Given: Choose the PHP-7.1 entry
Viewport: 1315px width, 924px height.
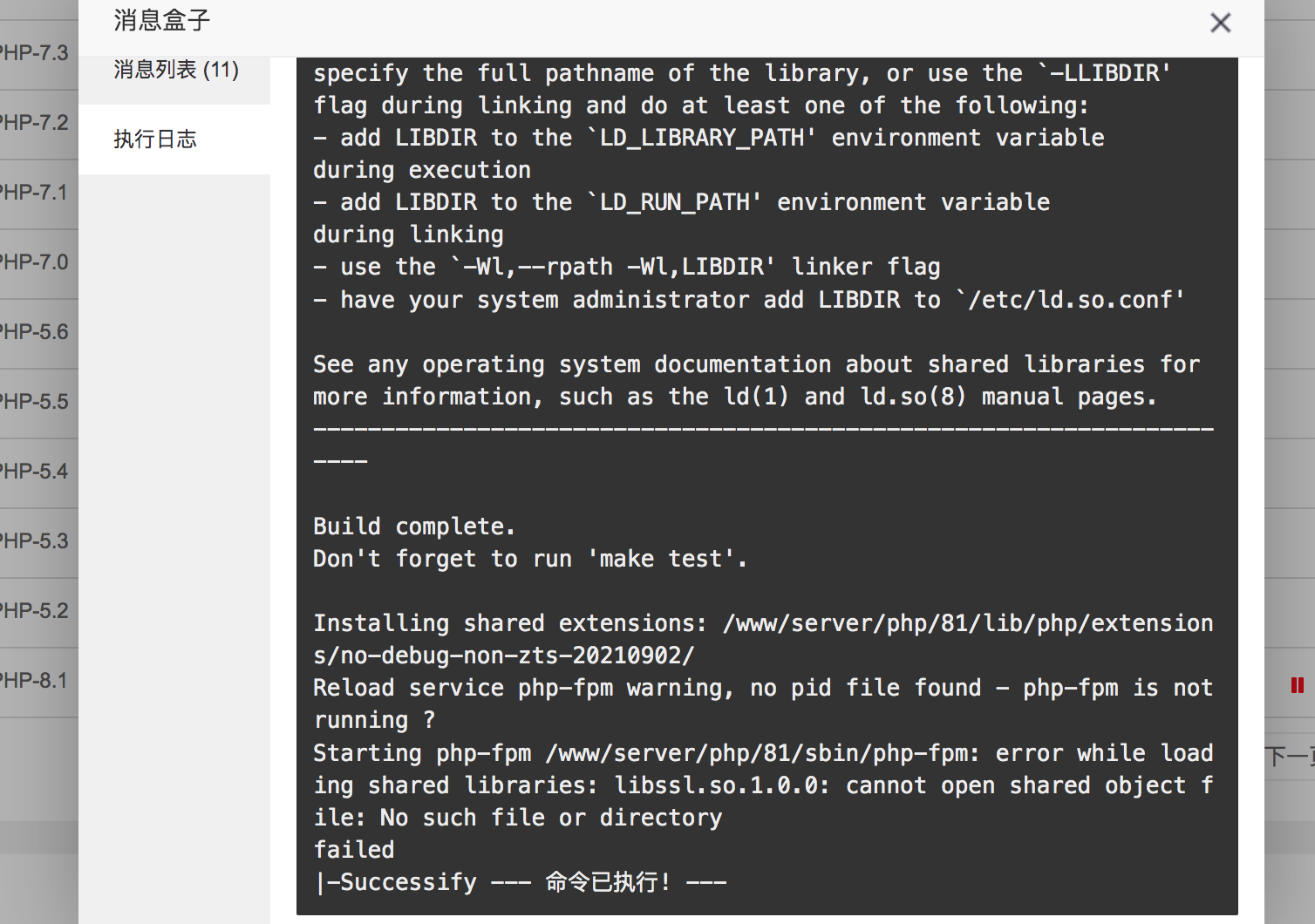Looking at the screenshot, I should click(x=34, y=193).
